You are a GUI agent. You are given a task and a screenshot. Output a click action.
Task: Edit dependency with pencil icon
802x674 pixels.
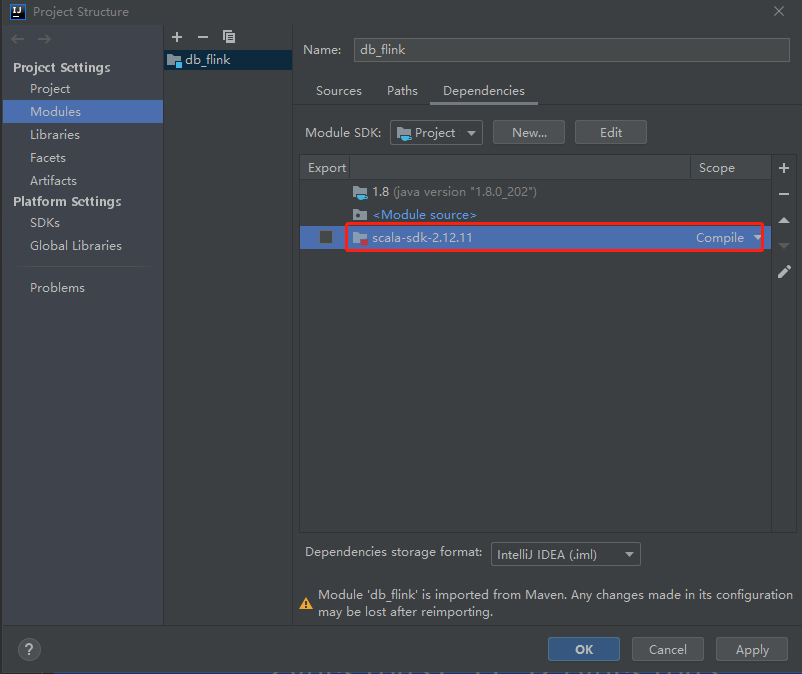pyautogui.click(x=784, y=272)
